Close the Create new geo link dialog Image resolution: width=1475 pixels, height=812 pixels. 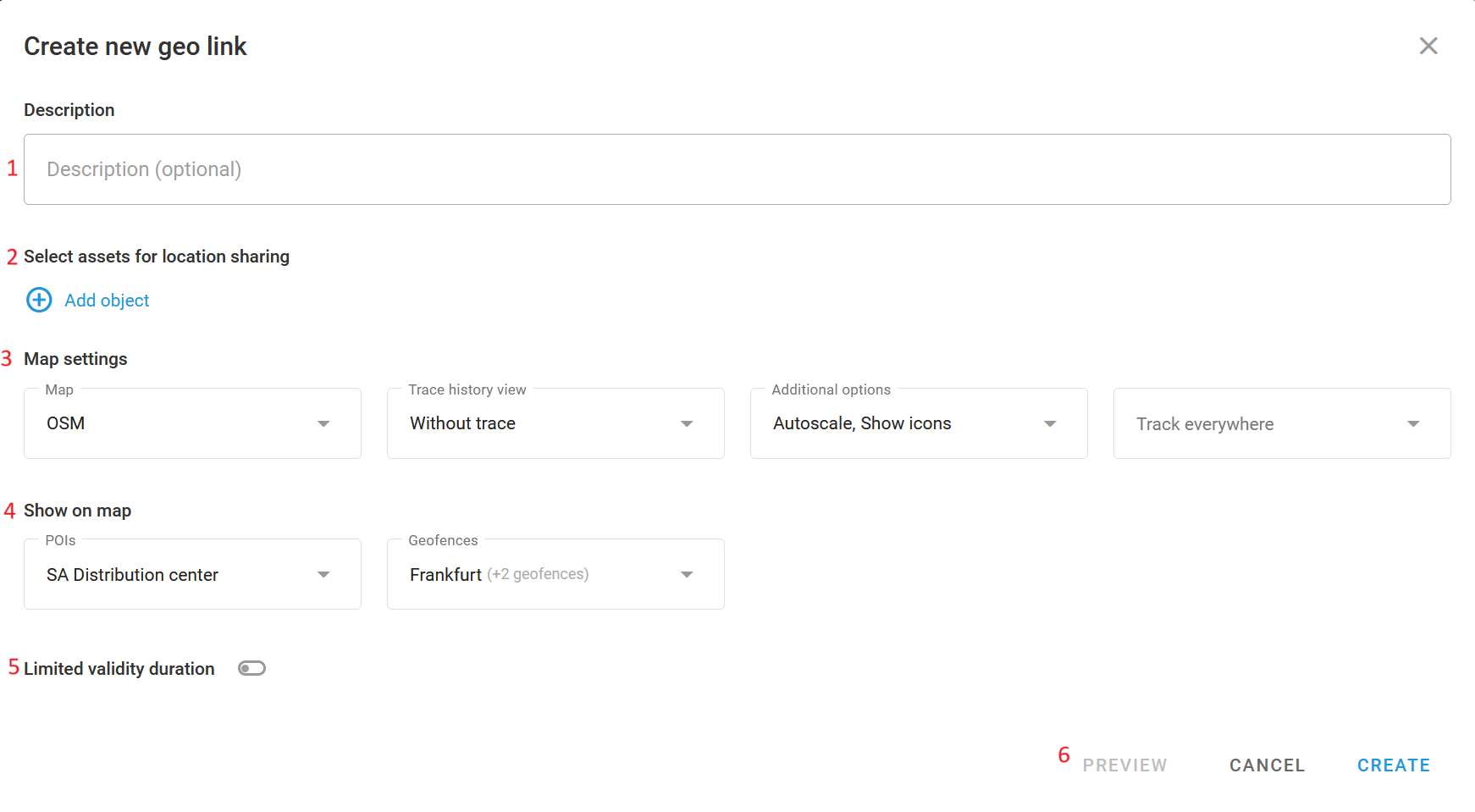pyautogui.click(x=1428, y=46)
